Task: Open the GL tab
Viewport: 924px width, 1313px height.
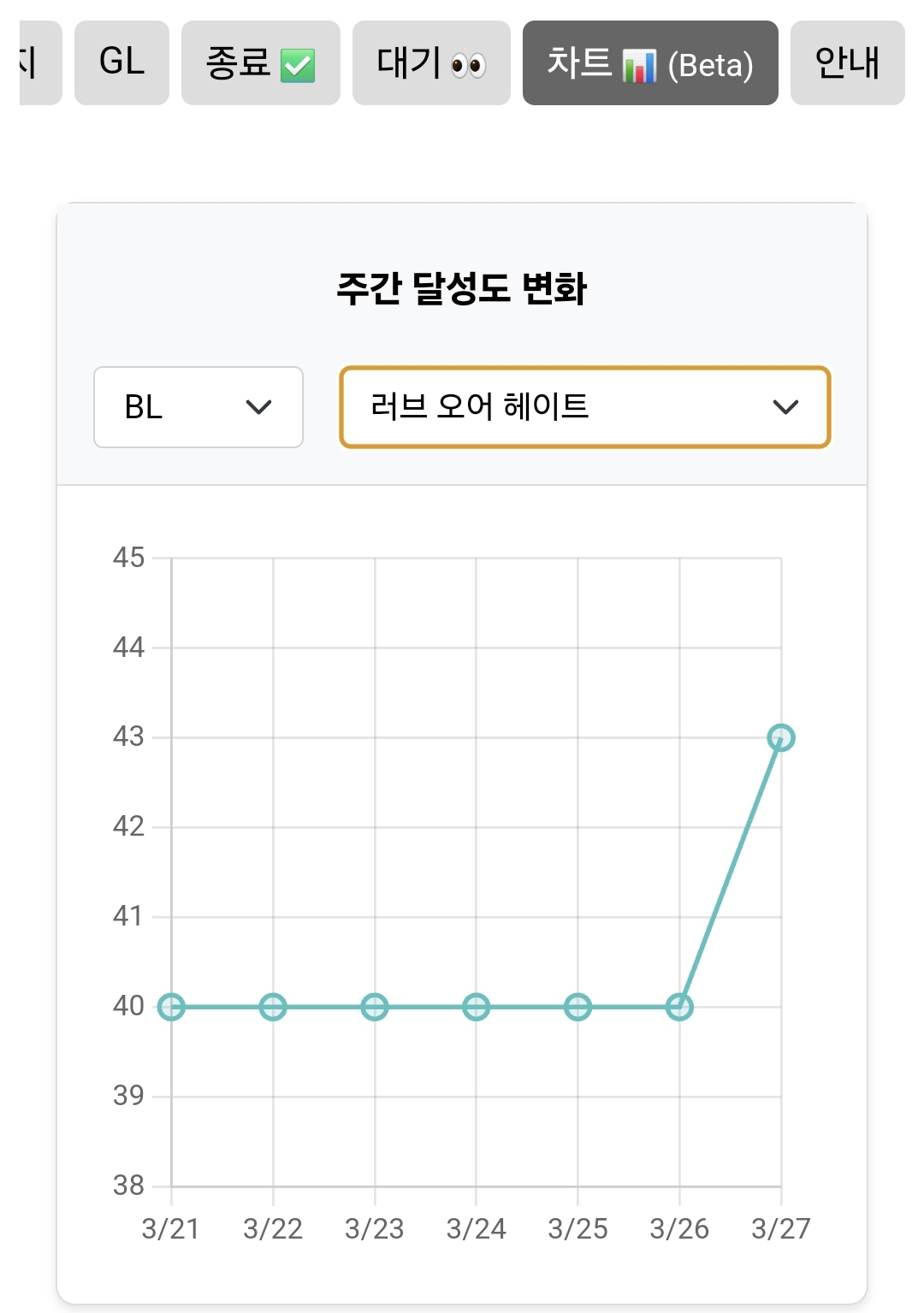Action: (x=121, y=62)
